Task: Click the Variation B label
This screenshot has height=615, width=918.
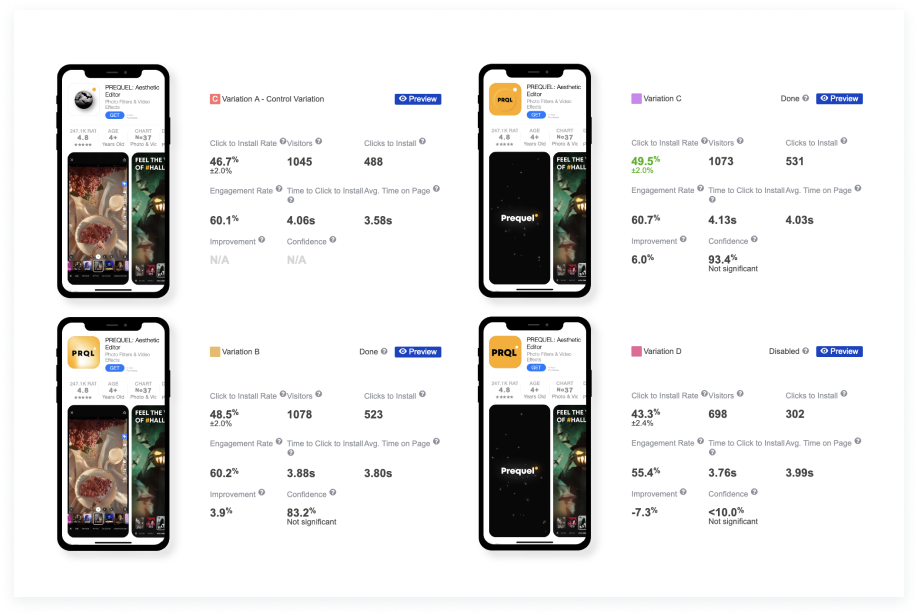Action: [x=241, y=351]
